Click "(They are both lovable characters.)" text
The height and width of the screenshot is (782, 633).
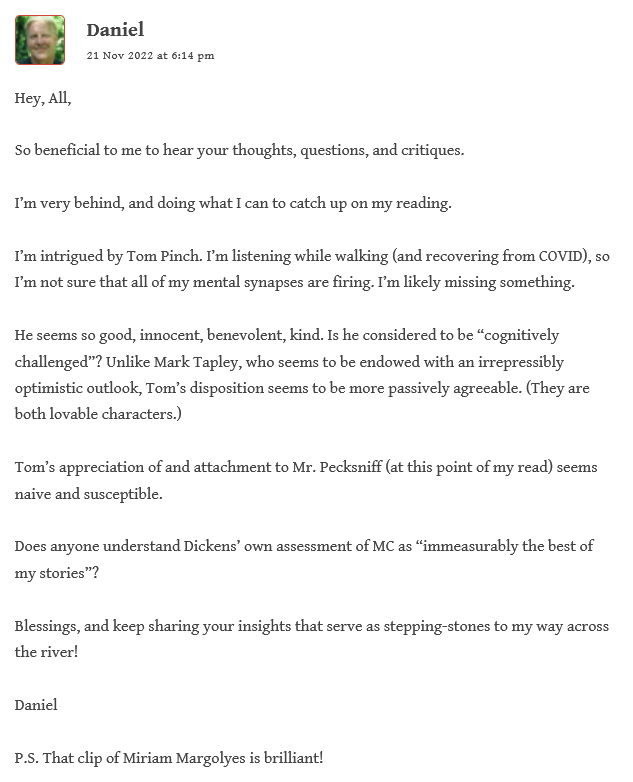coord(98,413)
